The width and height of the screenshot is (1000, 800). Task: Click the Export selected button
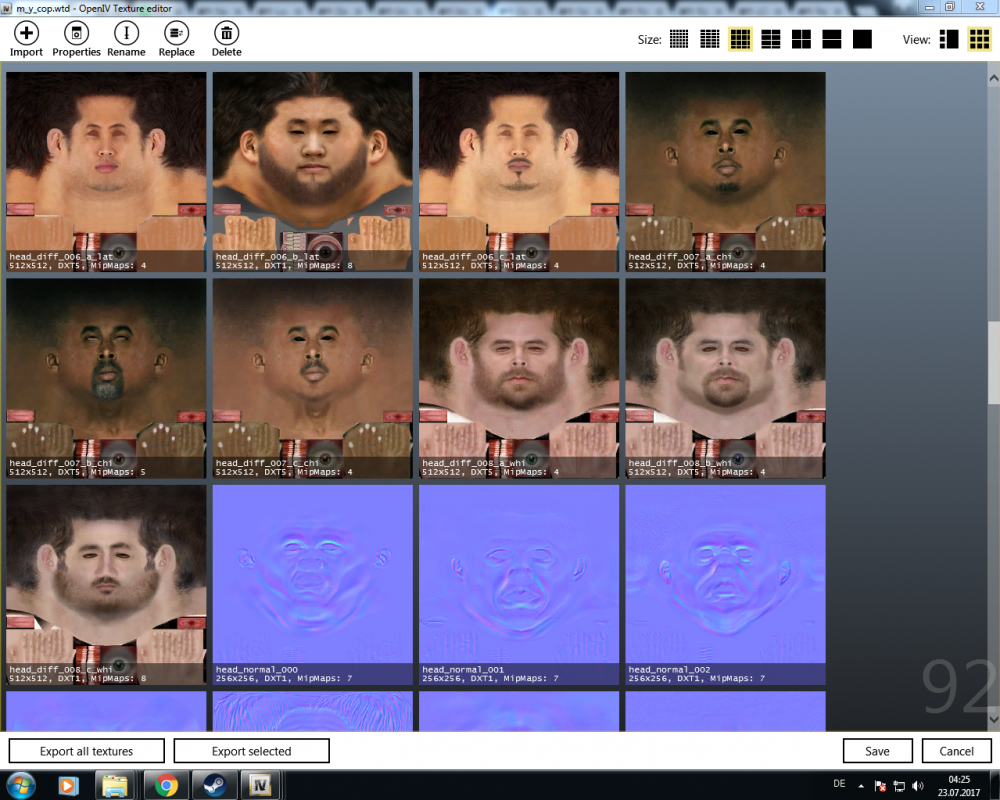point(250,750)
